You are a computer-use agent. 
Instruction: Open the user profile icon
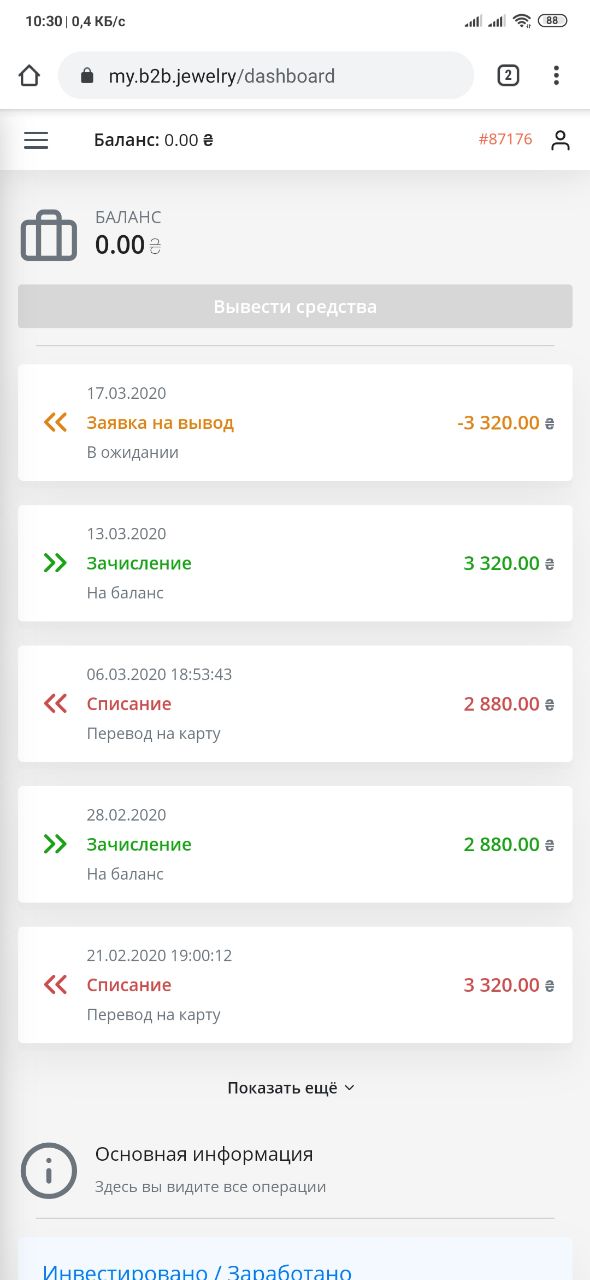click(560, 141)
